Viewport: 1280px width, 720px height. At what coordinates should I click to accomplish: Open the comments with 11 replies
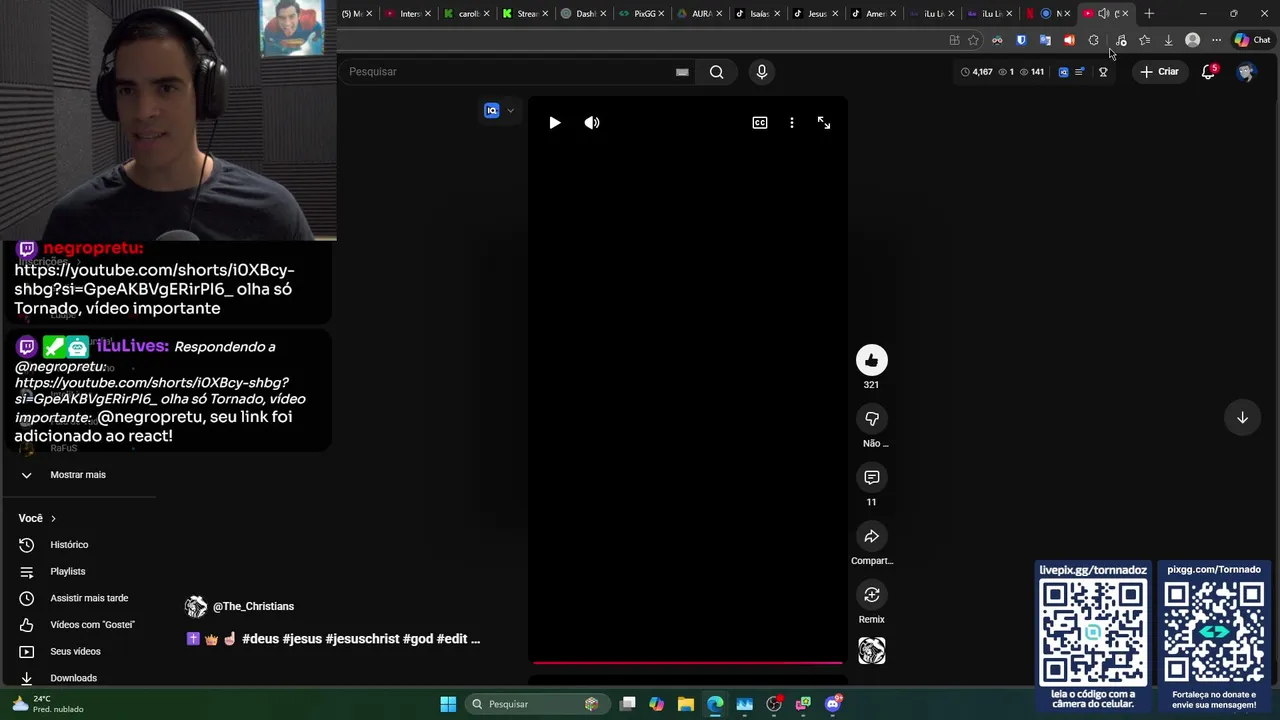[x=871, y=478]
